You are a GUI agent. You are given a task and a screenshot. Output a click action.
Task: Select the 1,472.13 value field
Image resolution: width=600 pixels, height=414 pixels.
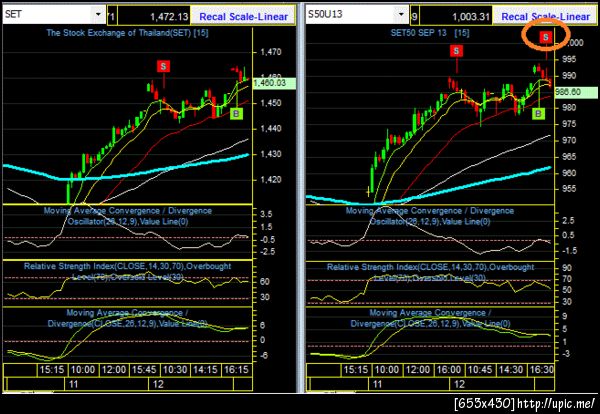click(154, 16)
